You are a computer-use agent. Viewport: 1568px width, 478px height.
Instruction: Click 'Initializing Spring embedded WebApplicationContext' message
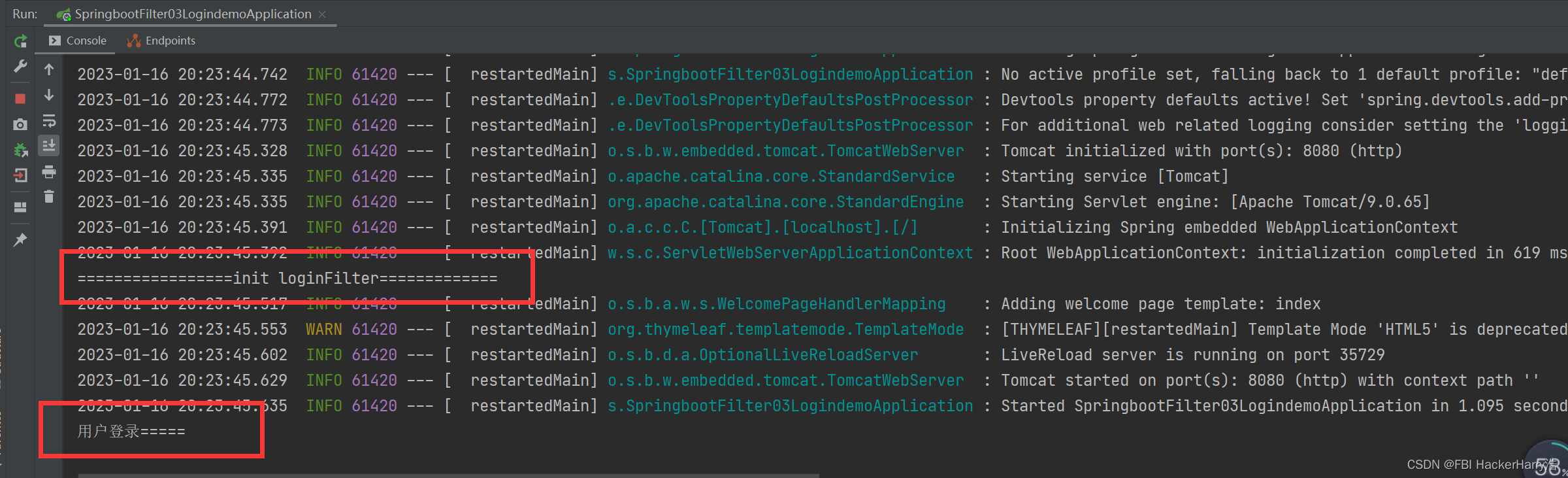(x=1229, y=228)
